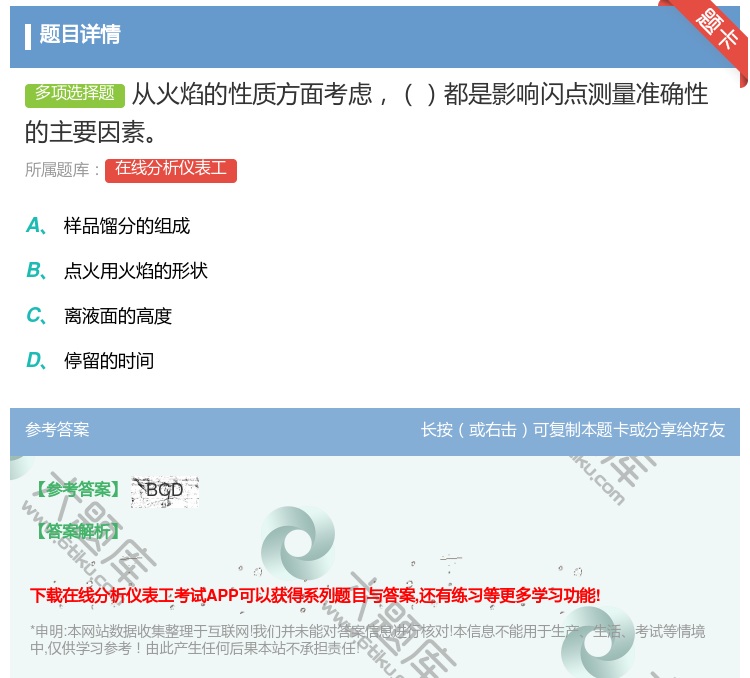Select option A 样品馏分的组成
Viewport: 750px width, 678px height.
[108, 226]
